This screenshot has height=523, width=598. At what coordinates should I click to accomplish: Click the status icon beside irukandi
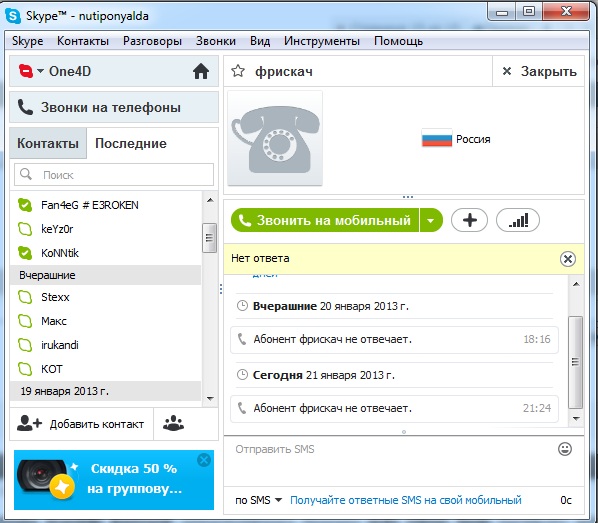click(25, 345)
